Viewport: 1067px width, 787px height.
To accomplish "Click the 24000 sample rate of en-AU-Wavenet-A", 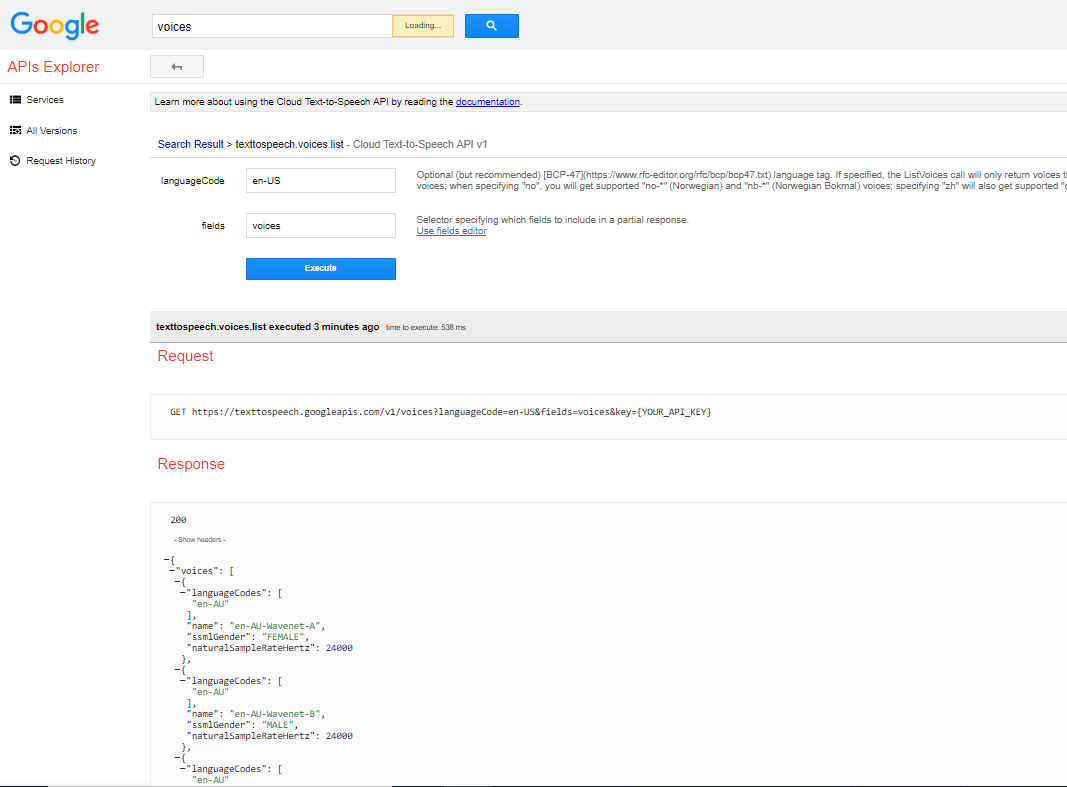I will click(x=340, y=648).
